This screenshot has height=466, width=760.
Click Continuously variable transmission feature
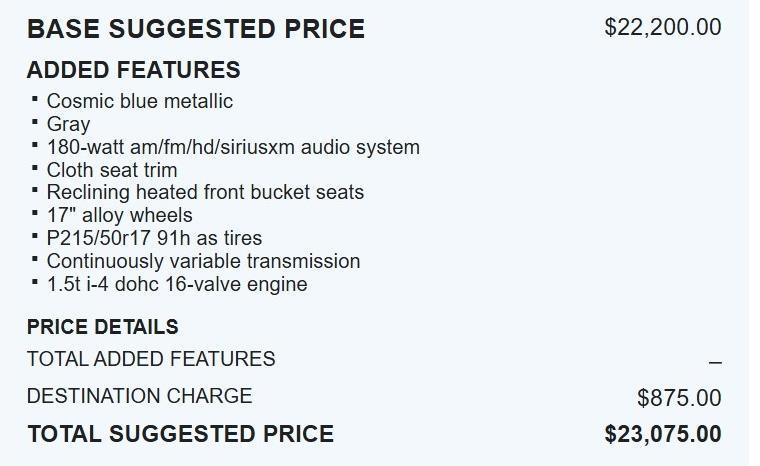click(x=203, y=261)
